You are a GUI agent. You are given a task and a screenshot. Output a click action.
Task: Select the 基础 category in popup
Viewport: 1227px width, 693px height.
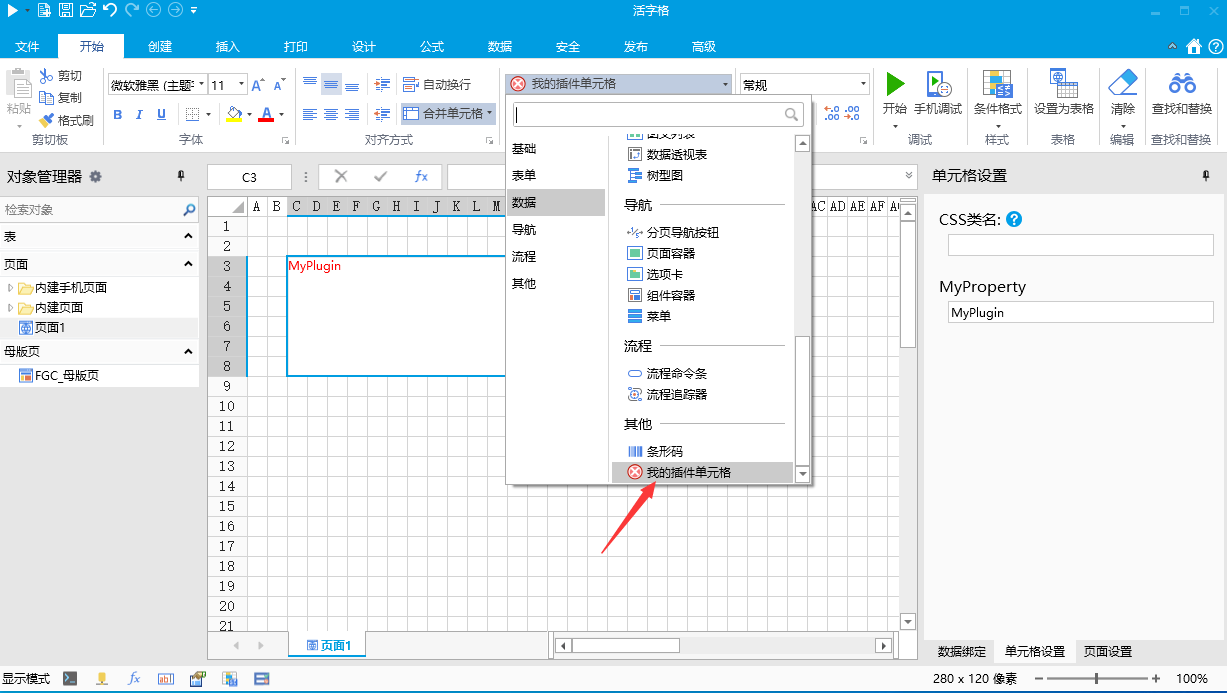[x=556, y=149]
